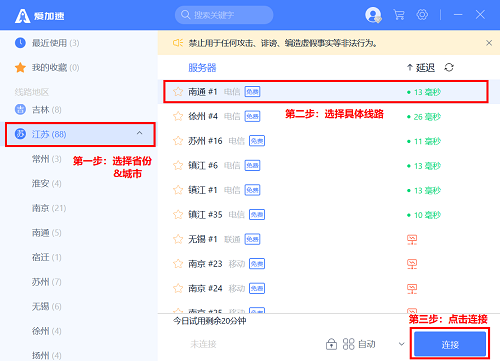Image resolution: width=500 pixels, height=361 pixels.
Task: Click the unavailable icon for 南京 #24
Action: point(412,289)
